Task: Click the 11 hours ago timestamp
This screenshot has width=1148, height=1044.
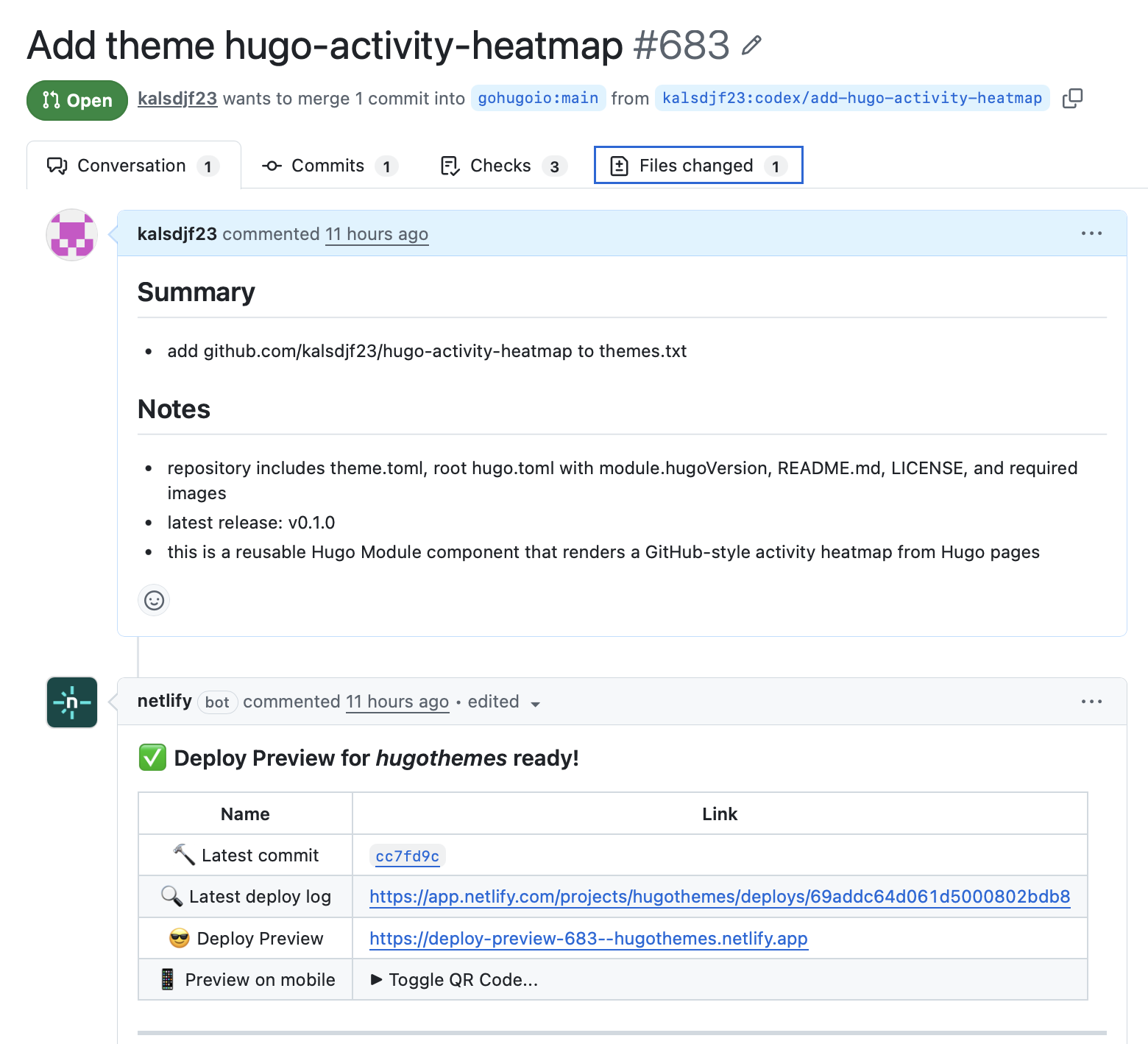Action: 377,233
